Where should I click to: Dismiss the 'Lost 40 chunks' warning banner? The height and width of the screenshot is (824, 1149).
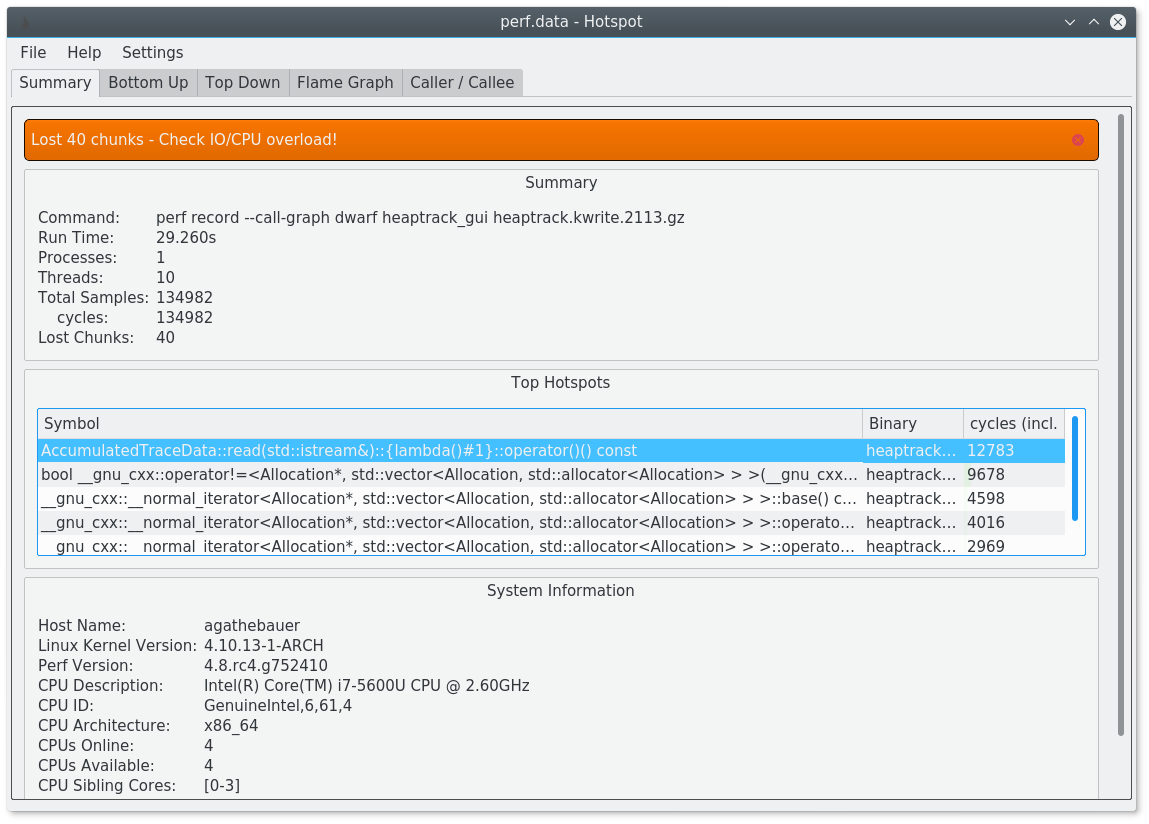(1077, 140)
